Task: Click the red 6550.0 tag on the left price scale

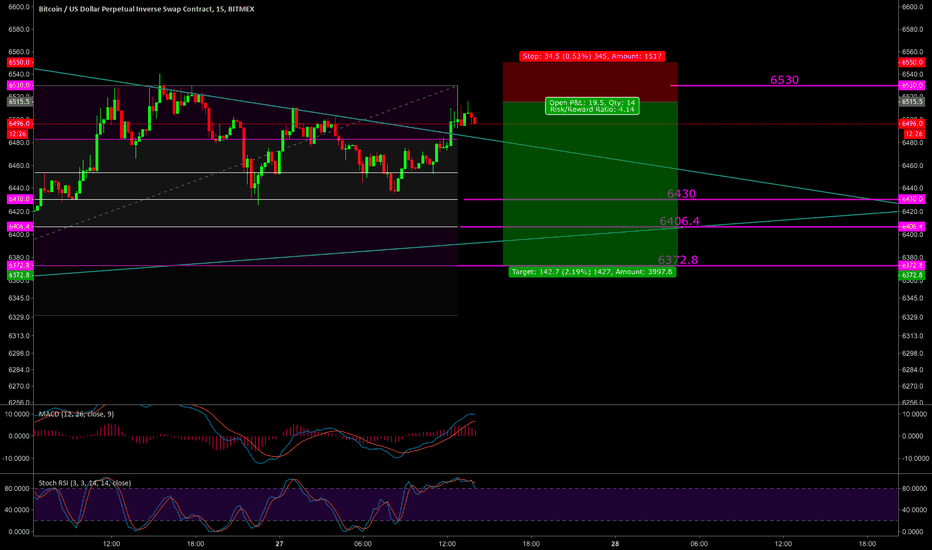Action: 20,62
